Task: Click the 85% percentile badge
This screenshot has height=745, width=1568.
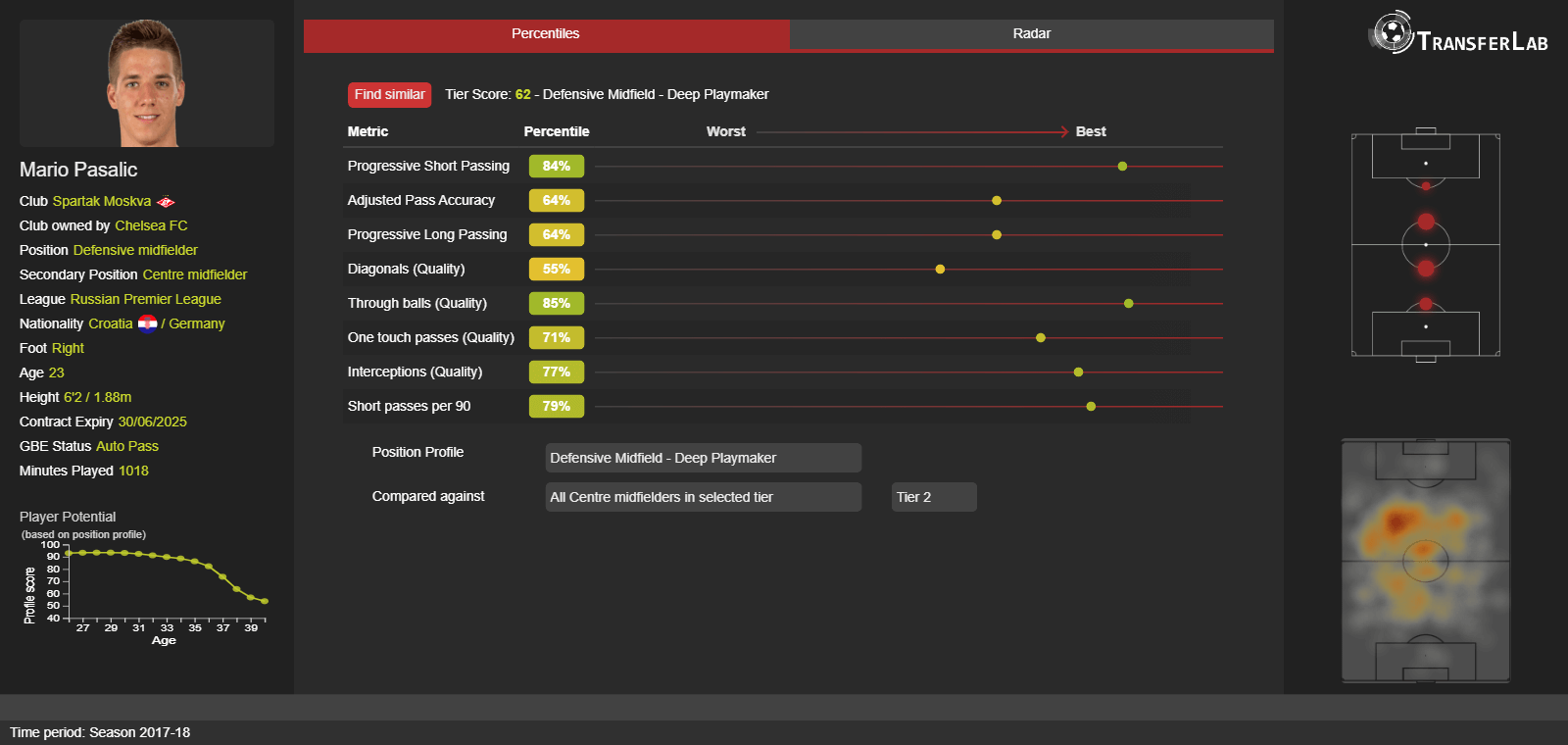Action: tap(557, 304)
